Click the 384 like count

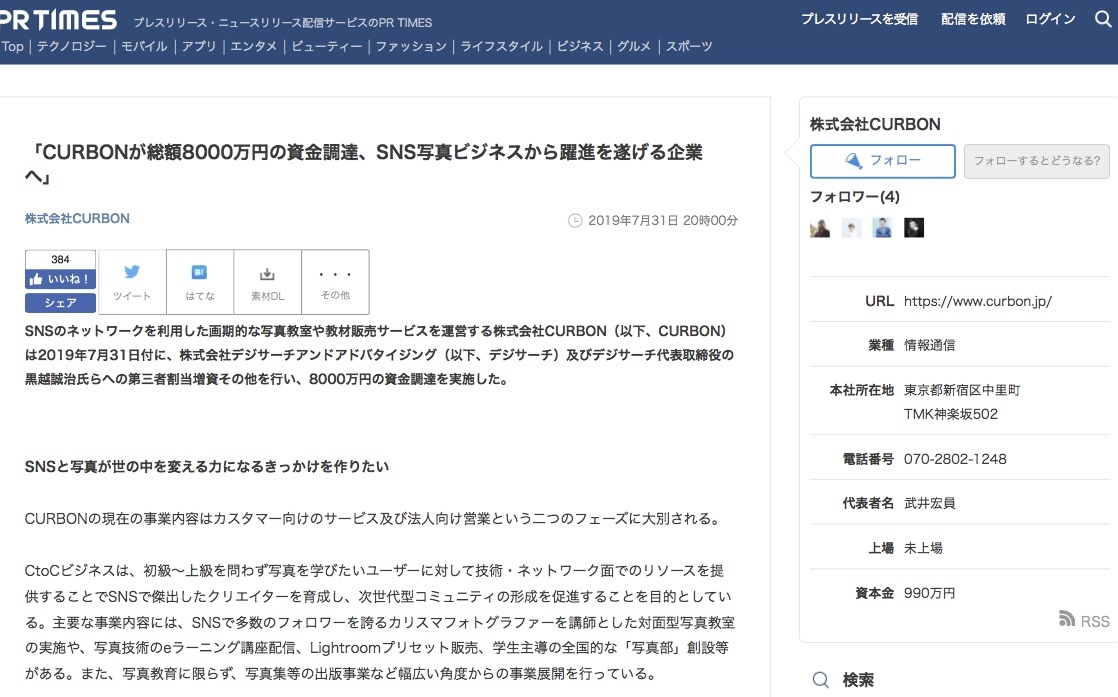61,259
